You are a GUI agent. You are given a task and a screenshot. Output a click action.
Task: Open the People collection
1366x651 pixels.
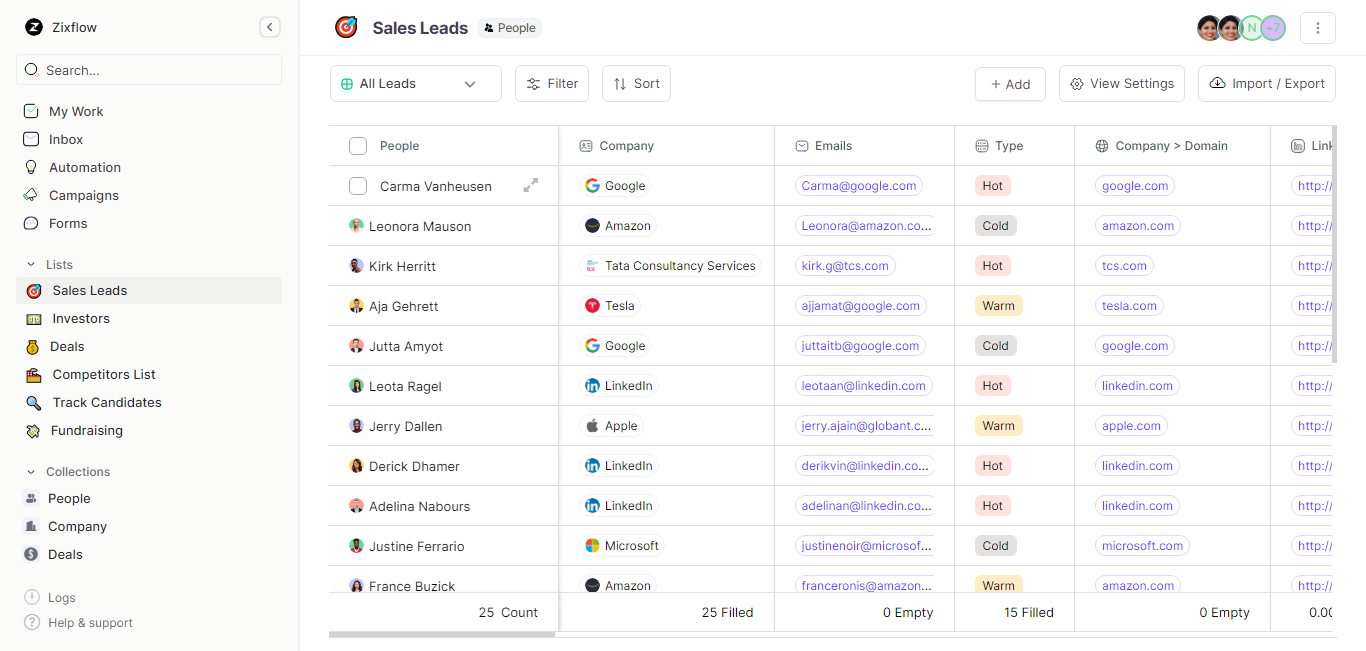point(70,498)
